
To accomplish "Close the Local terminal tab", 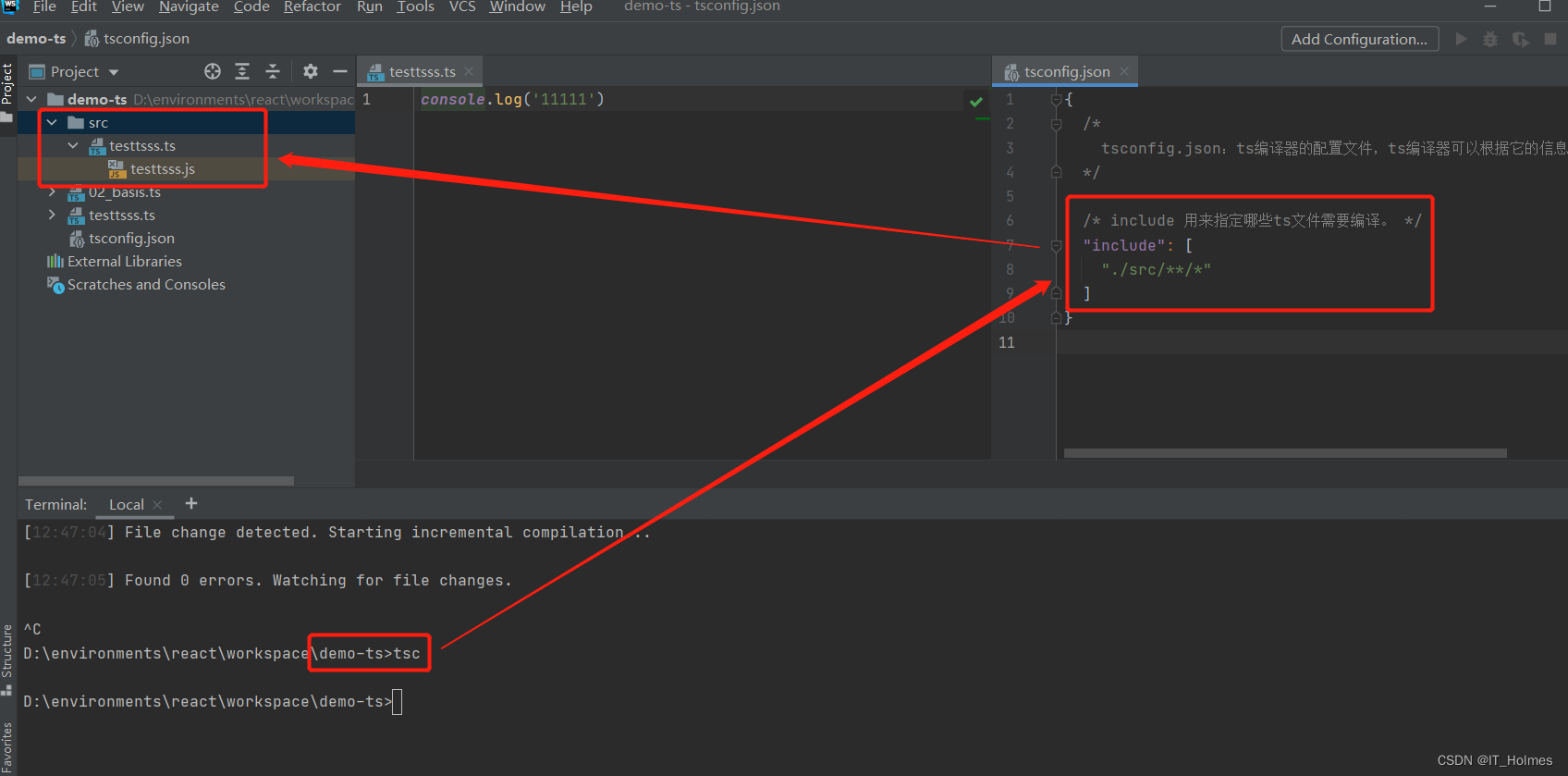I will coord(157,504).
